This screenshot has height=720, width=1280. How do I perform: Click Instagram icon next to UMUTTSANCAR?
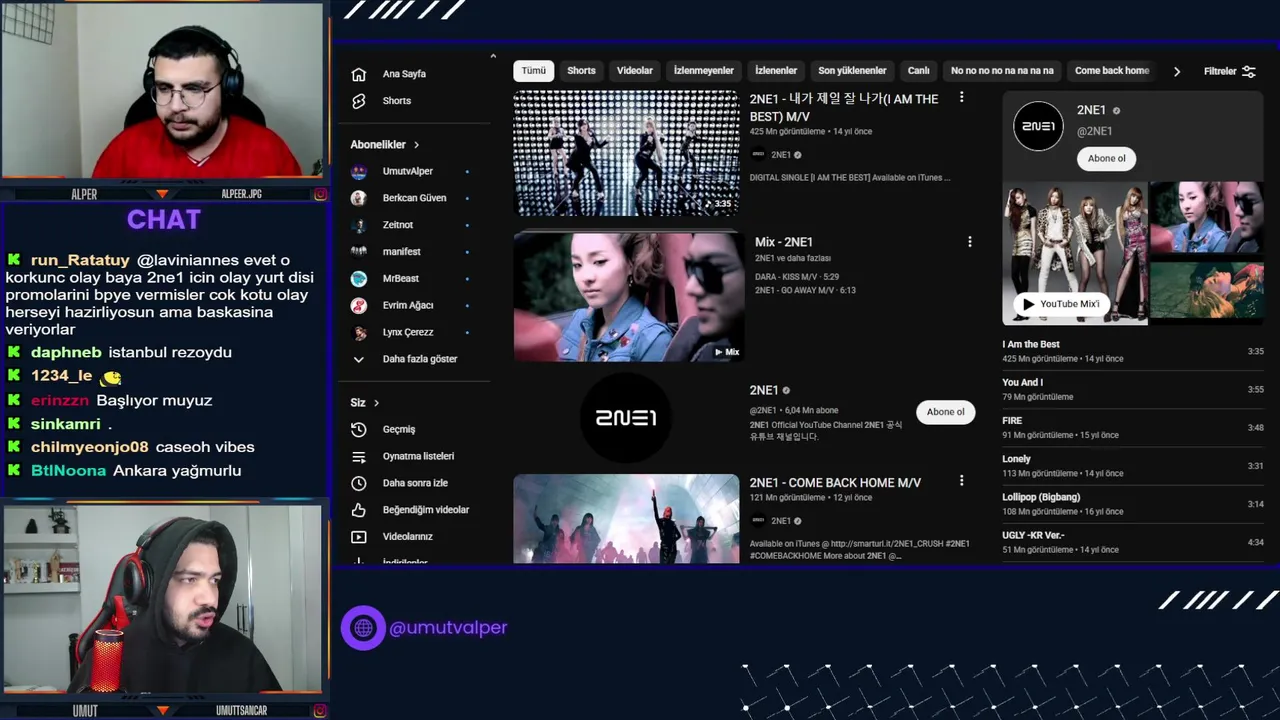(320, 711)
